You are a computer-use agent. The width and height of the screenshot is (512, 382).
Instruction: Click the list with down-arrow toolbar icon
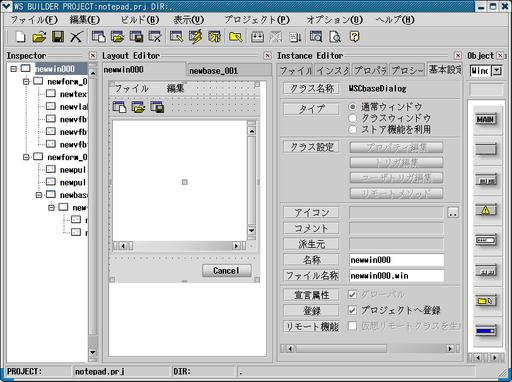[295, 37]
